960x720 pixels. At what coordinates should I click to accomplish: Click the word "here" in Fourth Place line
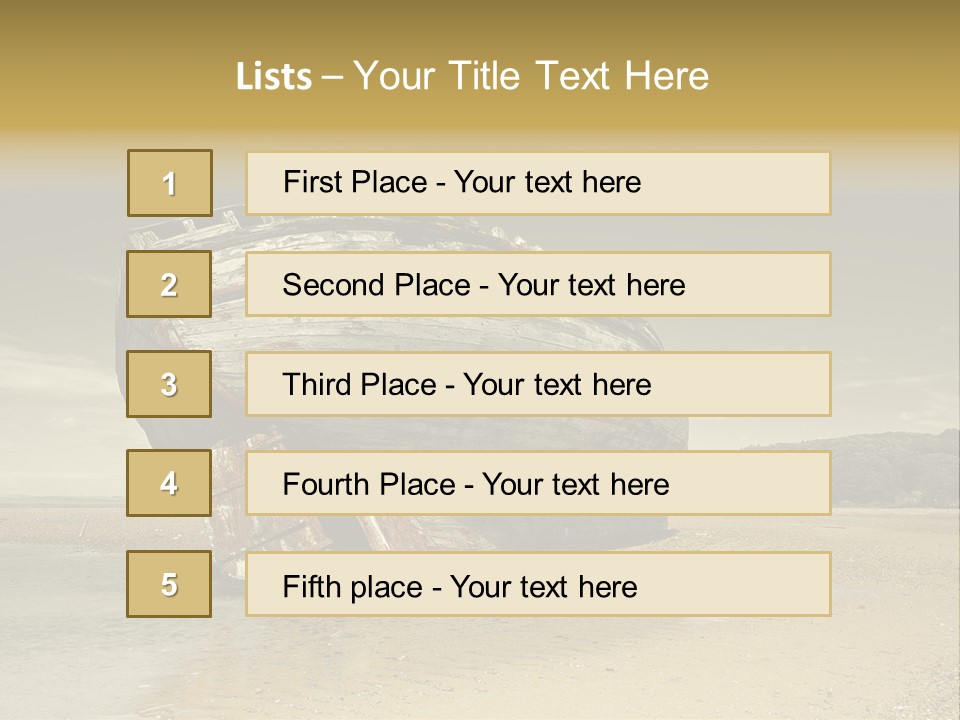(639, 485)
